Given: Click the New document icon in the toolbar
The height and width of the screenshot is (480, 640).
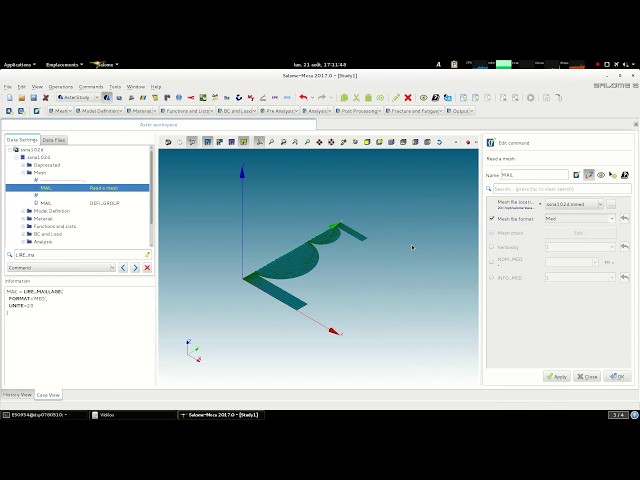Looking at the screenshot, I should coord(10,98).
